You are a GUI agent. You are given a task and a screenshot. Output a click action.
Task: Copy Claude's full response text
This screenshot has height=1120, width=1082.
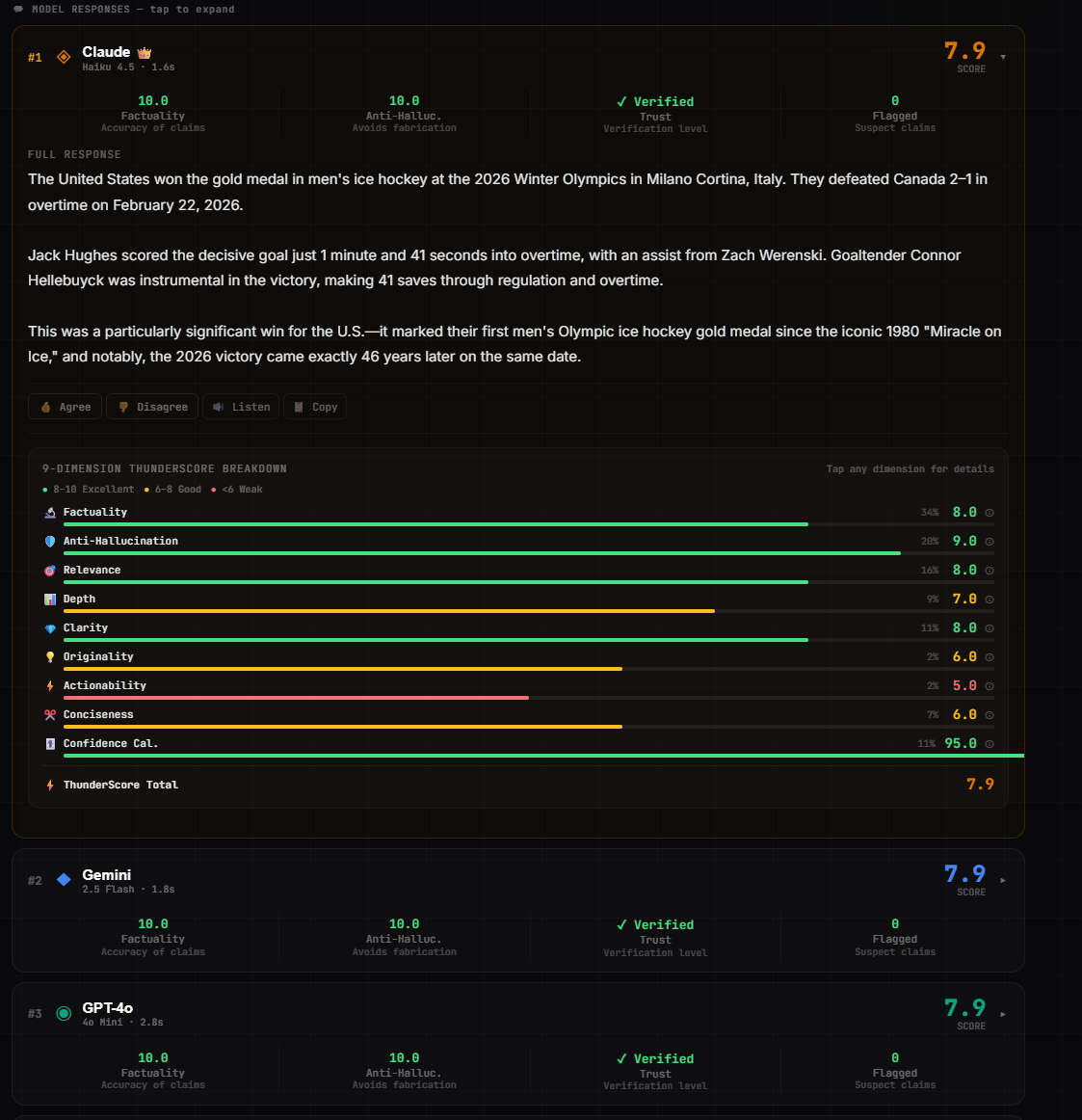[314, 406]
